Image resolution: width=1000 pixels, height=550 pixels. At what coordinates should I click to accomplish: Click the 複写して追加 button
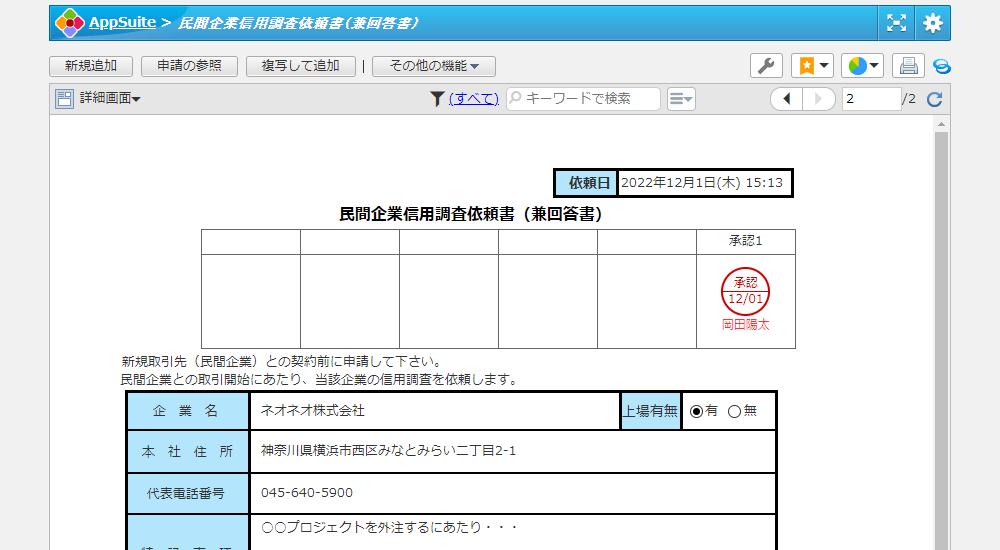[x=301, y=66]
